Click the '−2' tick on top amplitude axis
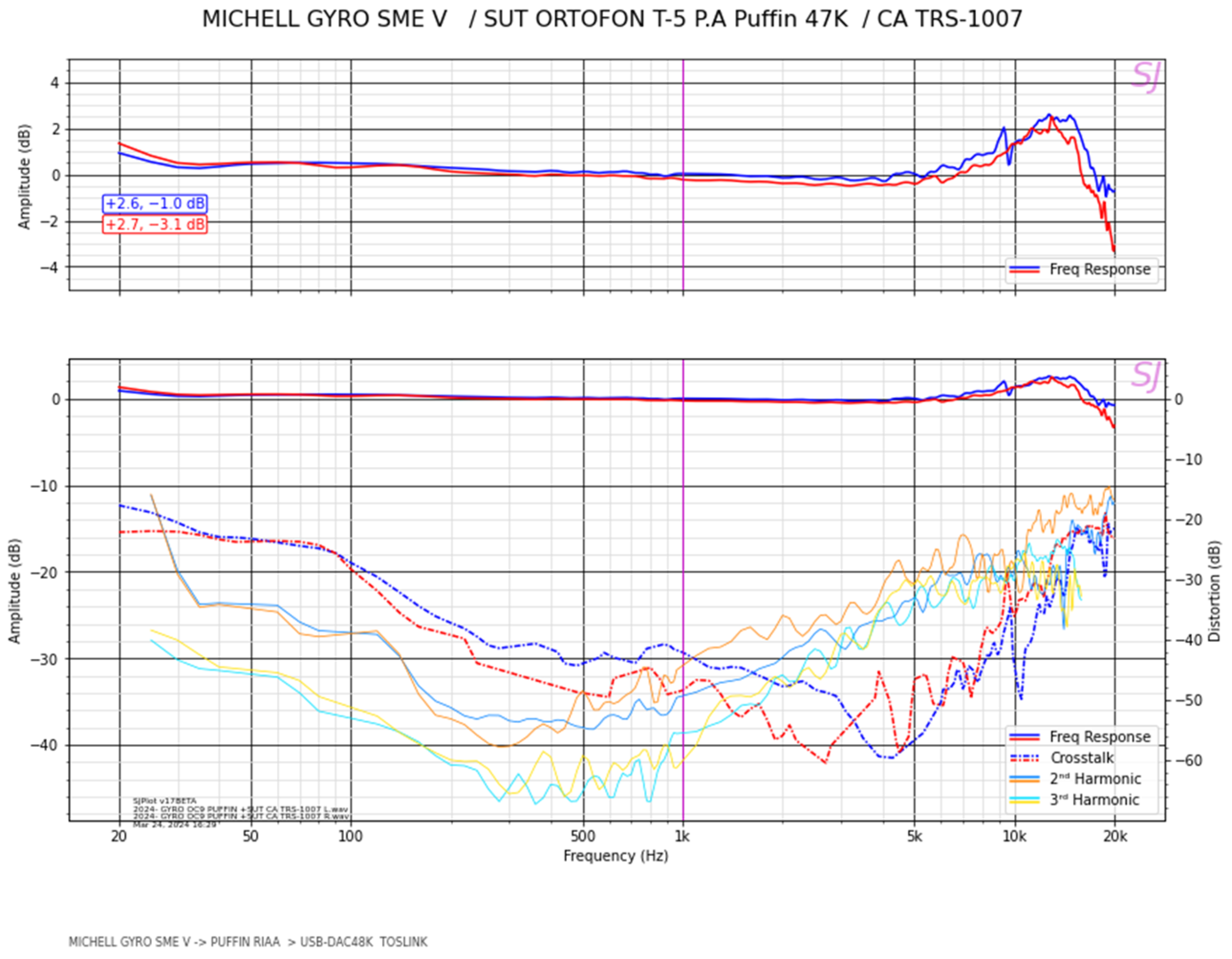The width and height of the screenshot is (1232, 959). [x=51, y=221]
